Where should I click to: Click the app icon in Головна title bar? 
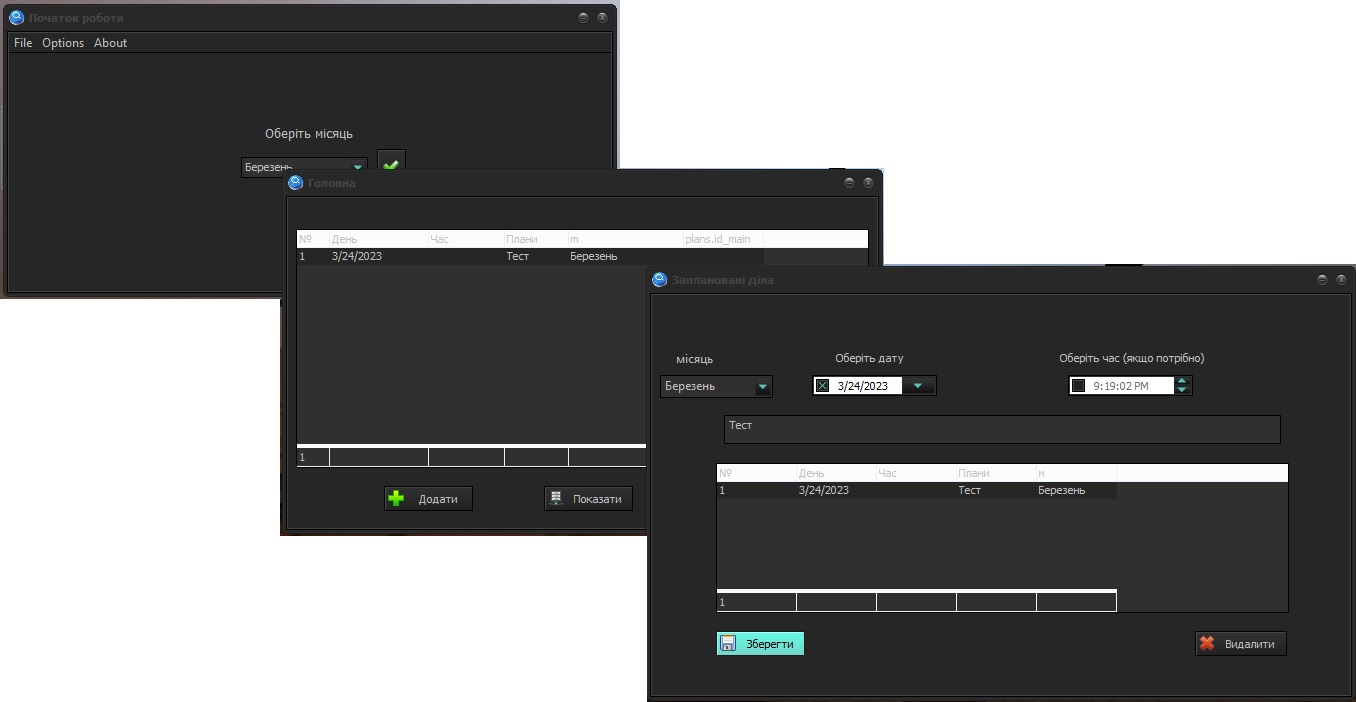point(295,183)
